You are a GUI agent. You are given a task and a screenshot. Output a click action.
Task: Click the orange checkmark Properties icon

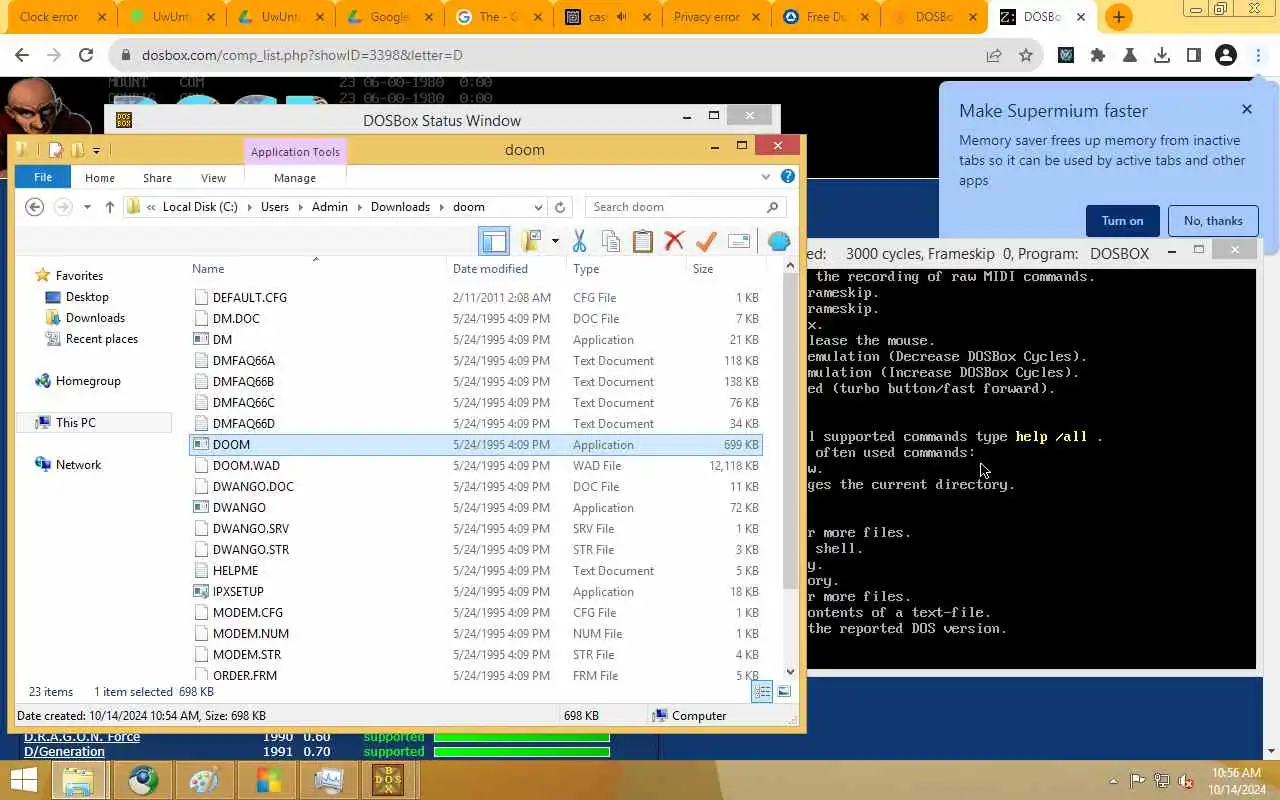point(706,241)
